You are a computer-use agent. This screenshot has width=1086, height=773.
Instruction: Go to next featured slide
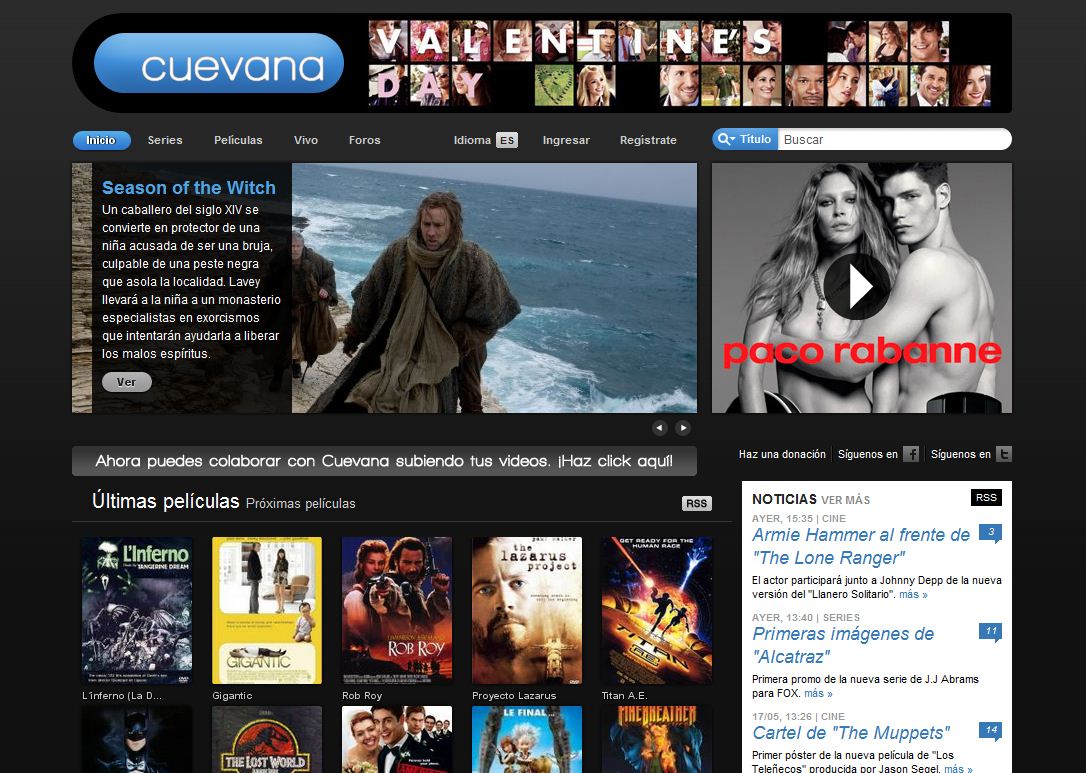pyautogui.click(x=683, y=428)
